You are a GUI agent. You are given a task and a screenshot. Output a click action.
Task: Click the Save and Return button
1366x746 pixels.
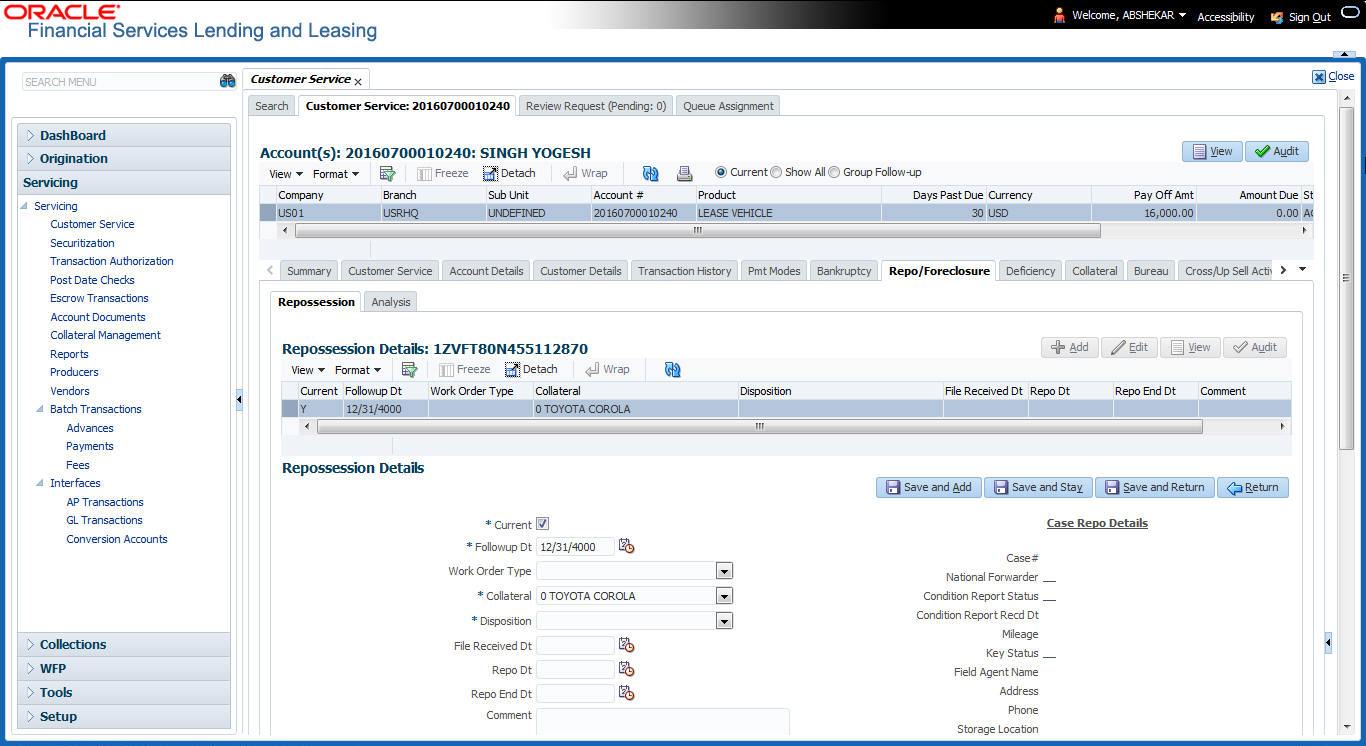(1155, 487)
